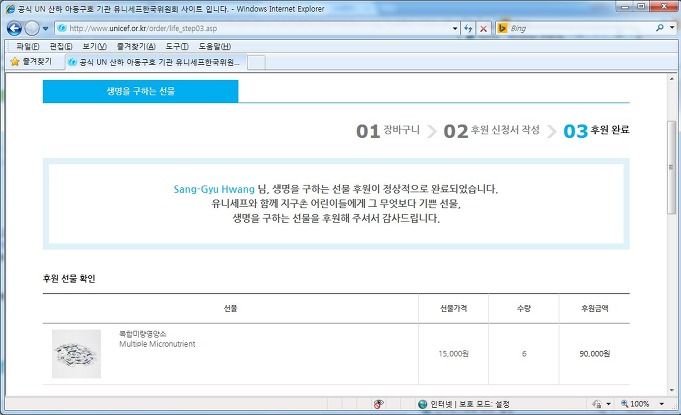Click the 후원금액 column header
The width and height of the screenshot is (681, 415).
click(x=595, y=308)
